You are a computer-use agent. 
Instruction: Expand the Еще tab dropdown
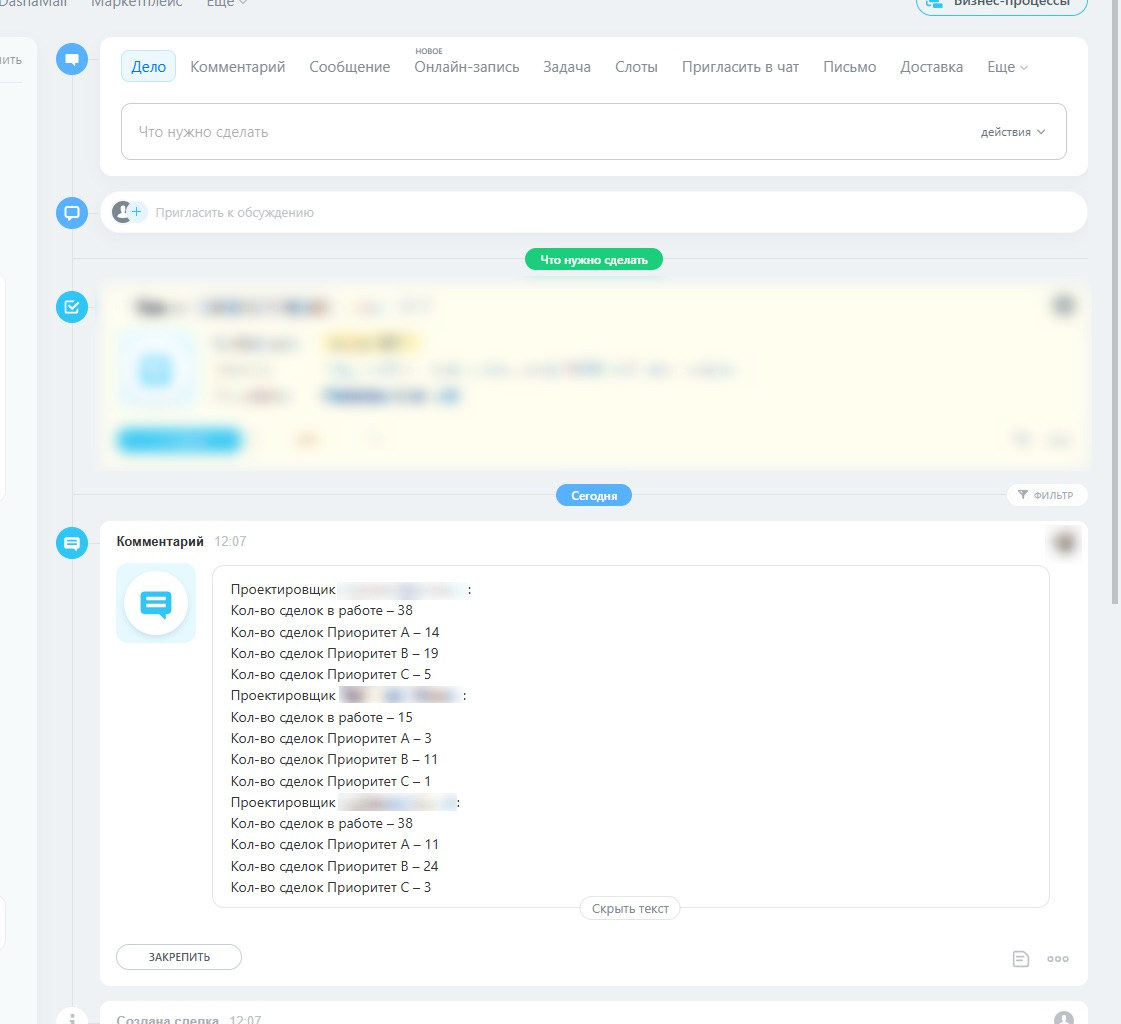tap(1007, 67)
